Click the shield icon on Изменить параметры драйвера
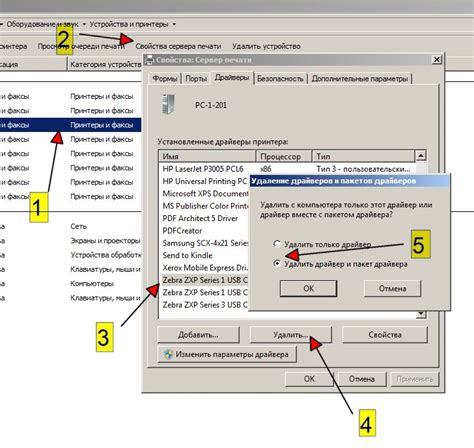Viewport: 474px width, 448px height. pos(168,354)
